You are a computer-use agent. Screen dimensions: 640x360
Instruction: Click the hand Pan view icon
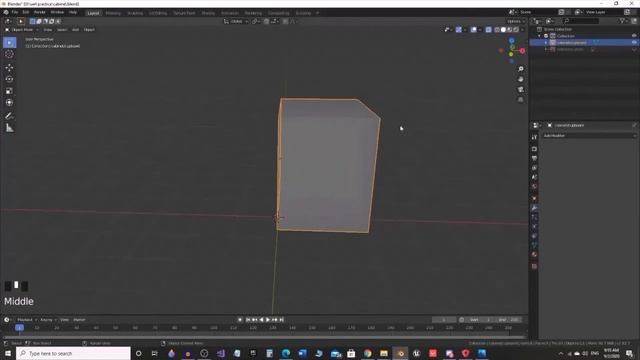[520, 79]
